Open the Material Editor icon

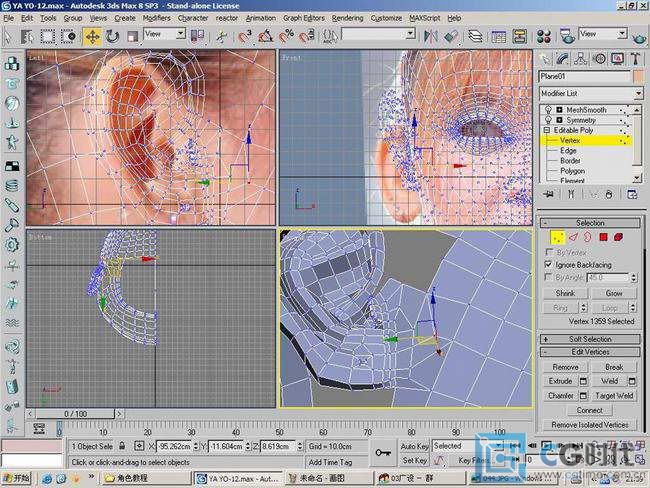[543, 36]
